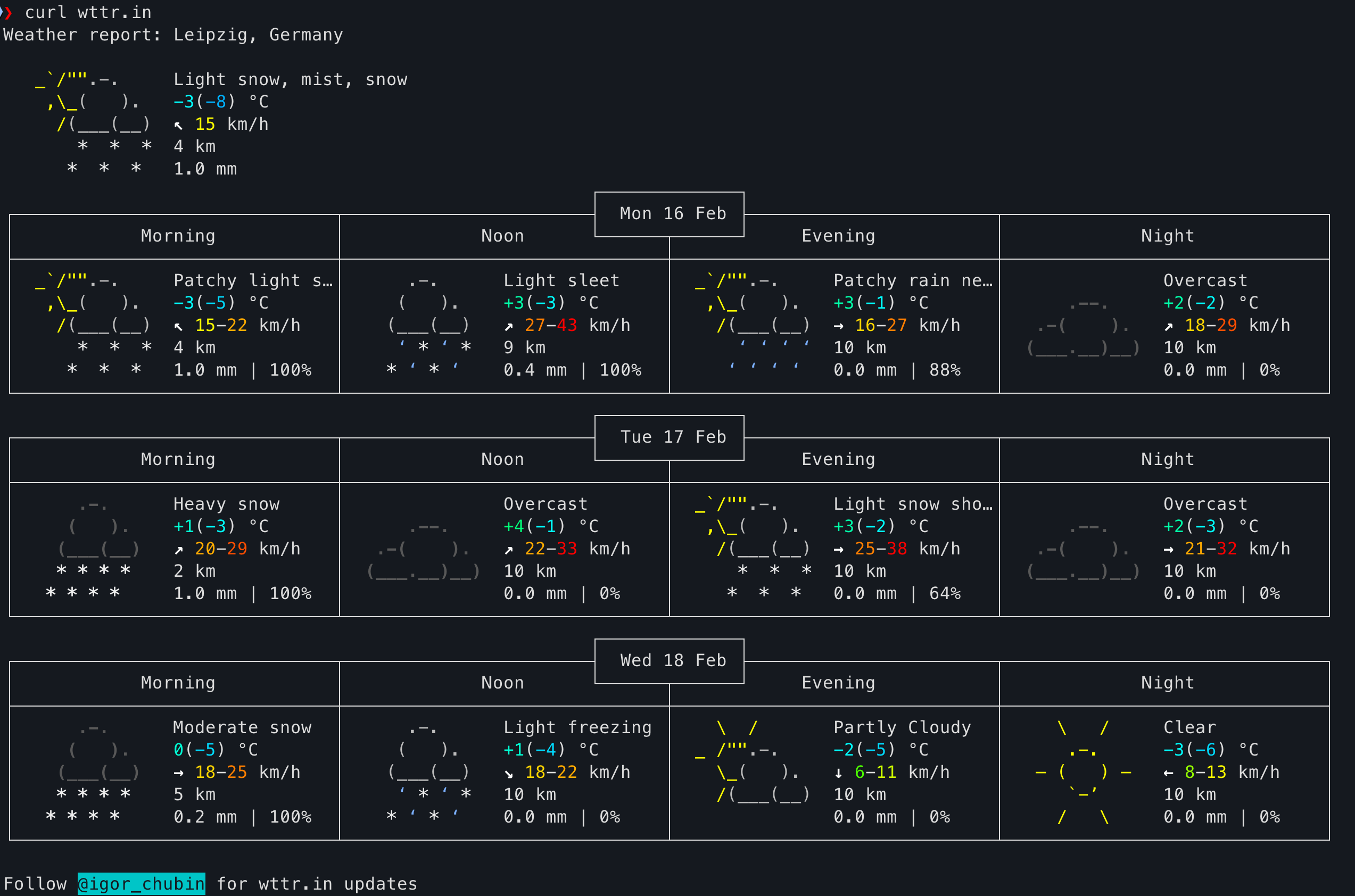Click the current temperature -3(-8) °C text
The height and width of the screenshot is (896, 1355).
pyautogui.click(x=220, y=102)
